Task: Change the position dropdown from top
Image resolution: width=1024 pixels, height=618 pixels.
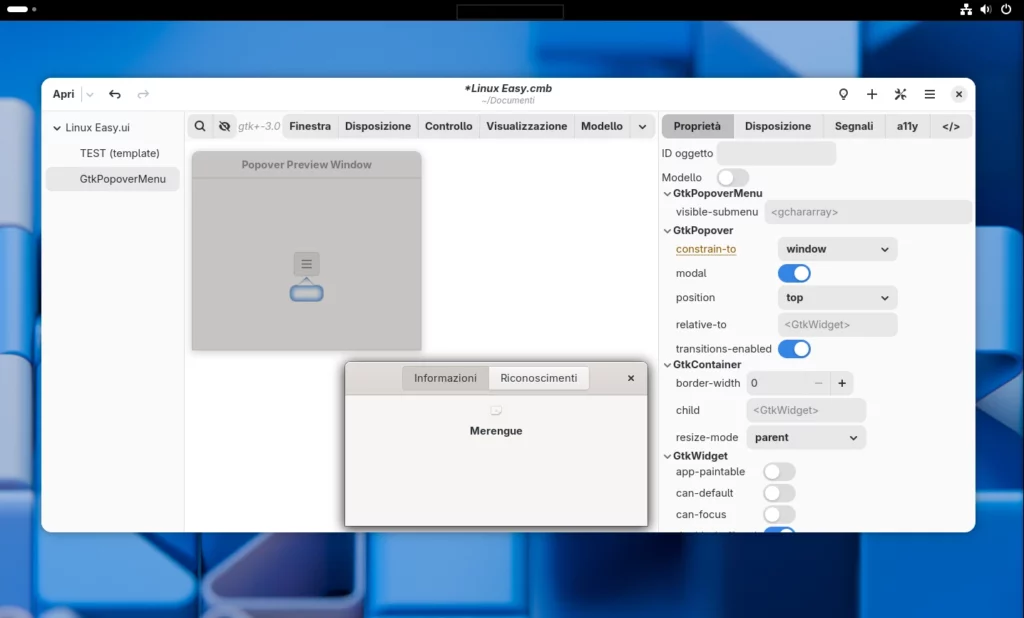Action: tap(836, 297)
